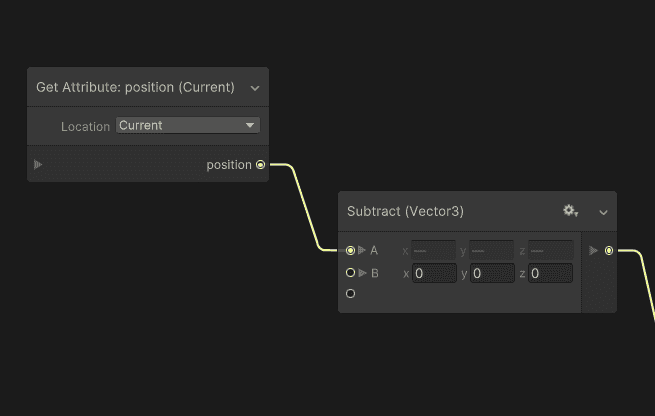The width and height of the screenshot is (655, 416).
Task: Expand Get Attribute node's left triangle
Action: tap(38, 165)
